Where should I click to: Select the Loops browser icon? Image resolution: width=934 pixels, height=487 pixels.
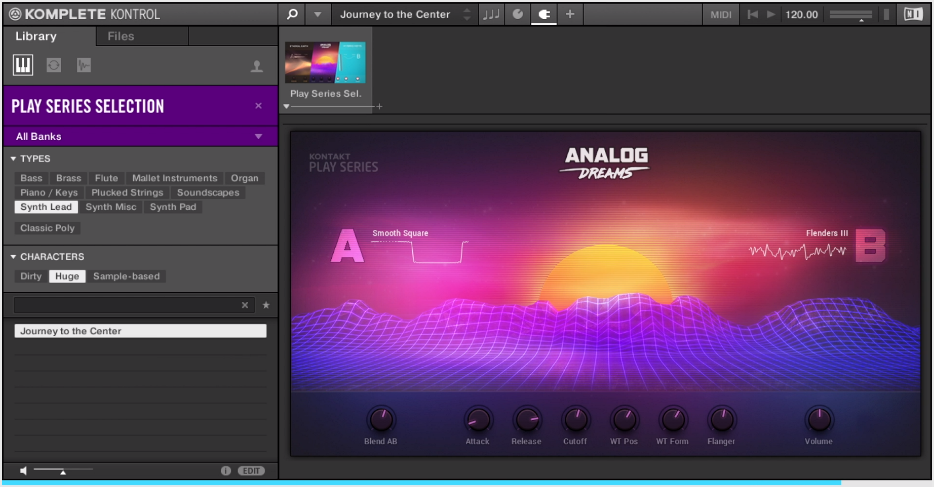54,65
